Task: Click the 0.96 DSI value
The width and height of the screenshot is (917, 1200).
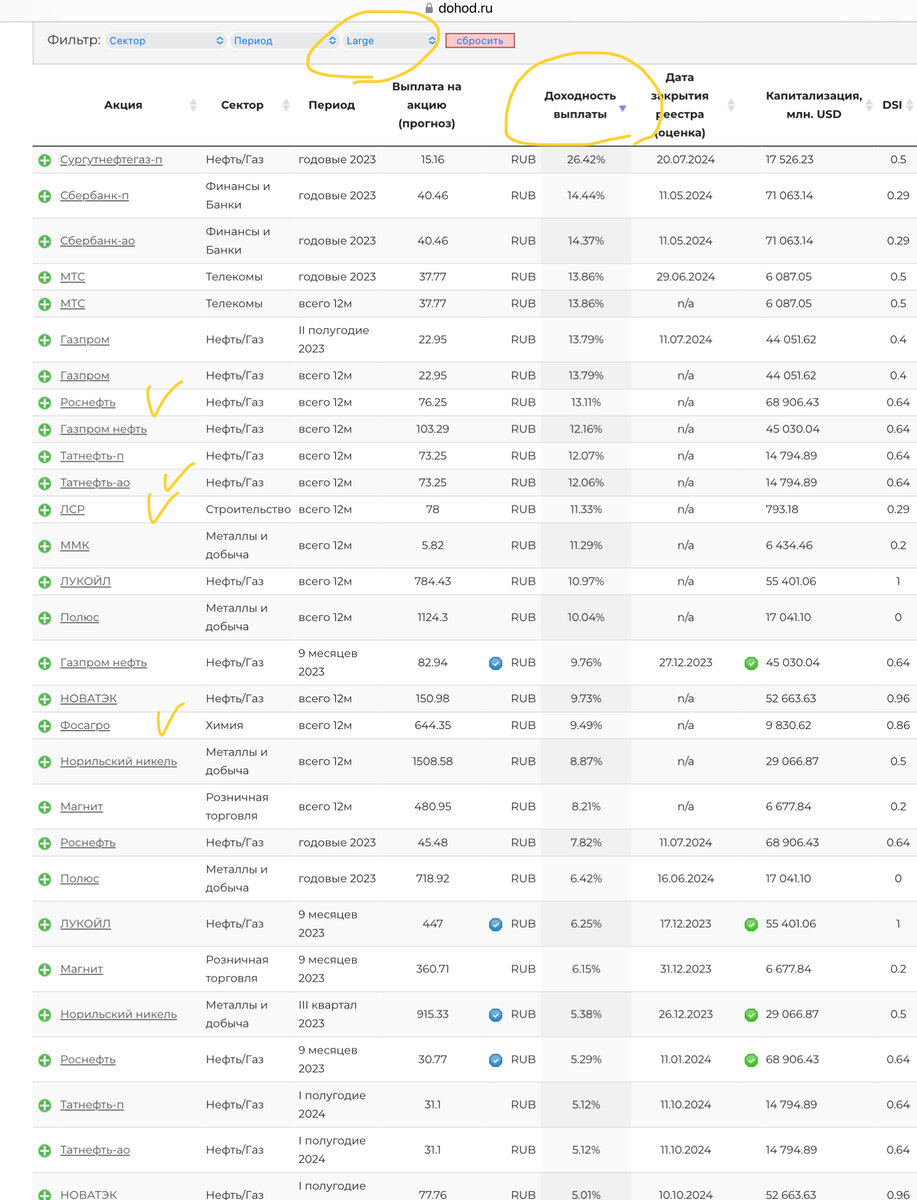Action: [x=898, y=699]
